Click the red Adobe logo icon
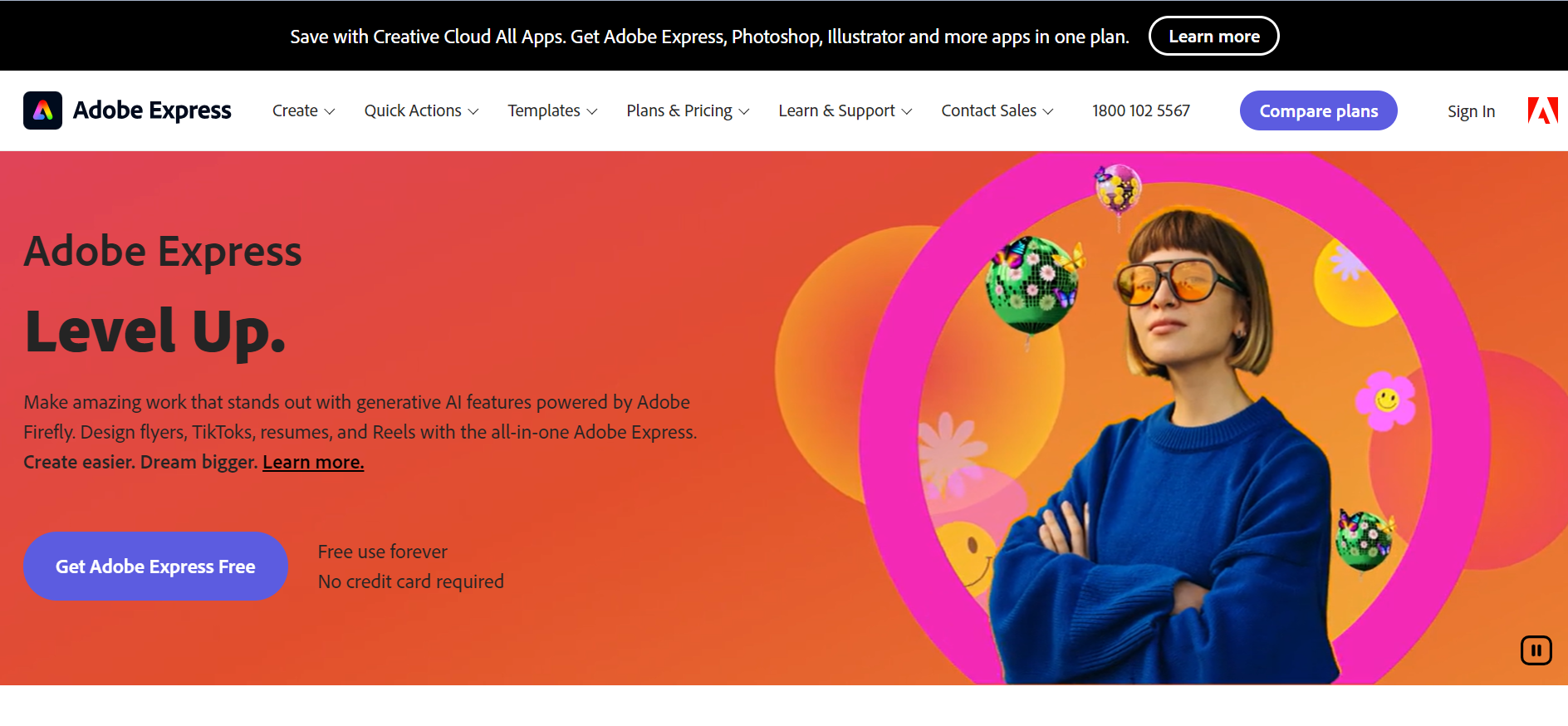 tap(1542, 110)
